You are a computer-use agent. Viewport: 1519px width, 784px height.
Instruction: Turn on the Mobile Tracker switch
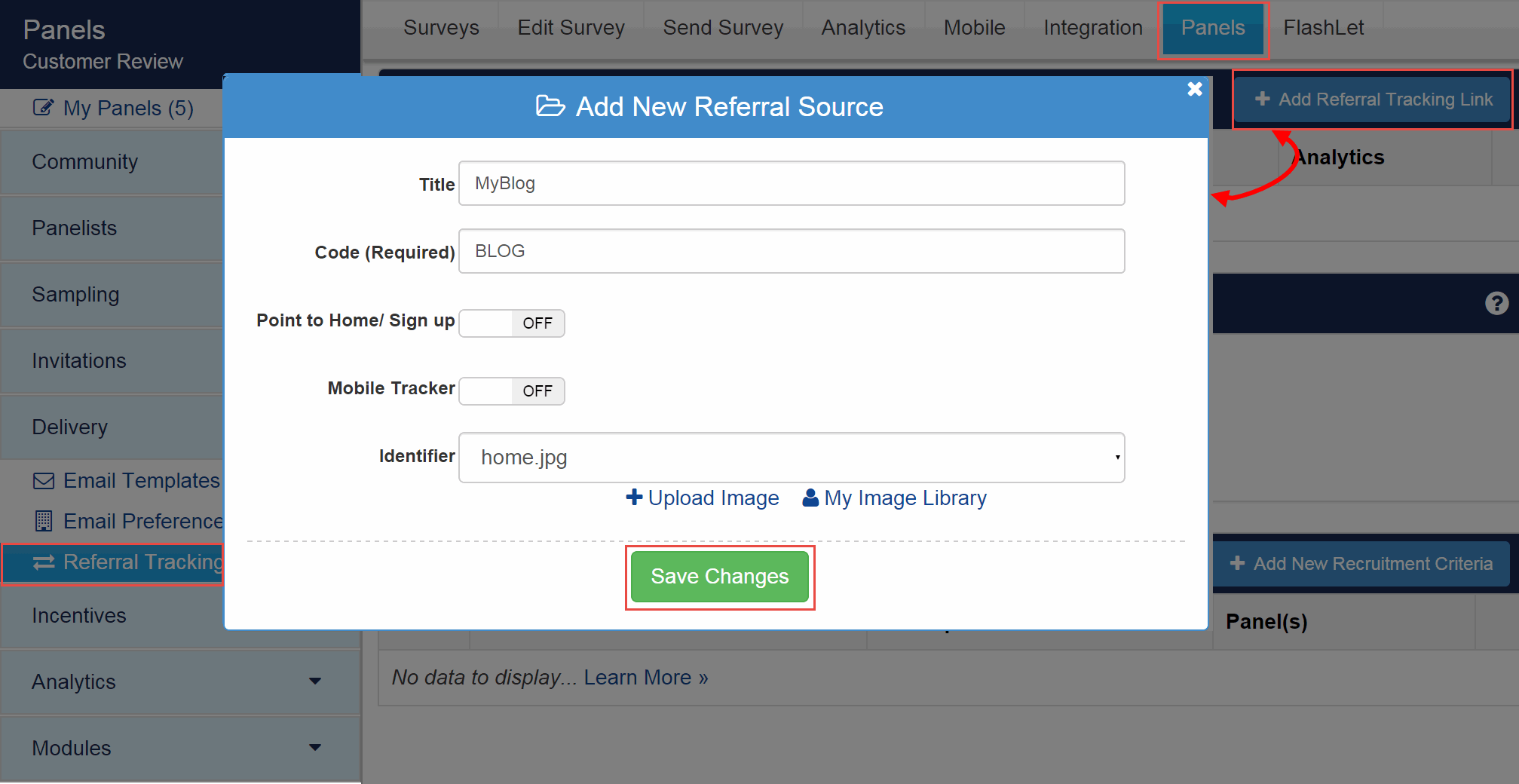[x=511, y=390]
